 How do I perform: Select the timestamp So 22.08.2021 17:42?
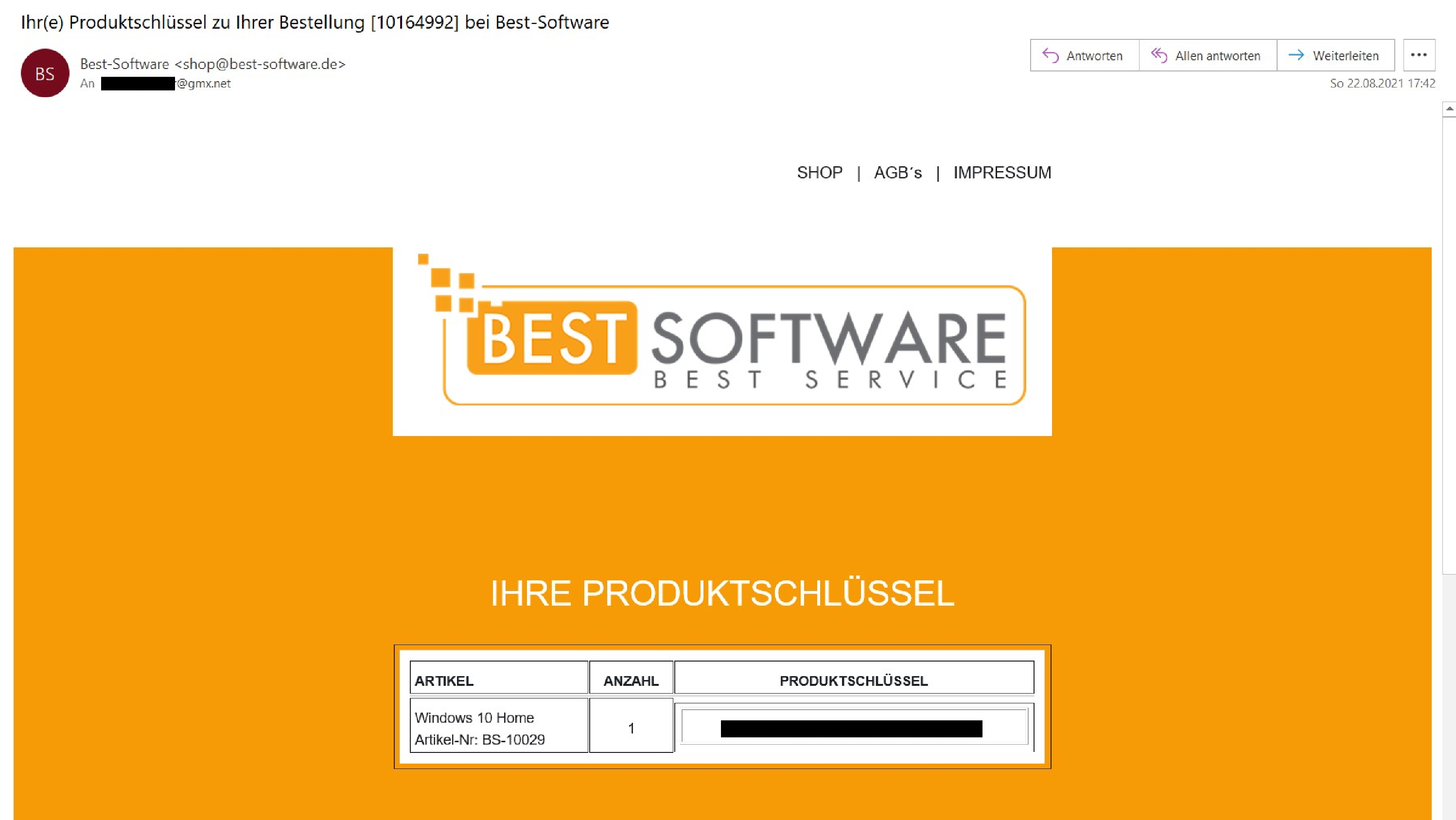1382,83
